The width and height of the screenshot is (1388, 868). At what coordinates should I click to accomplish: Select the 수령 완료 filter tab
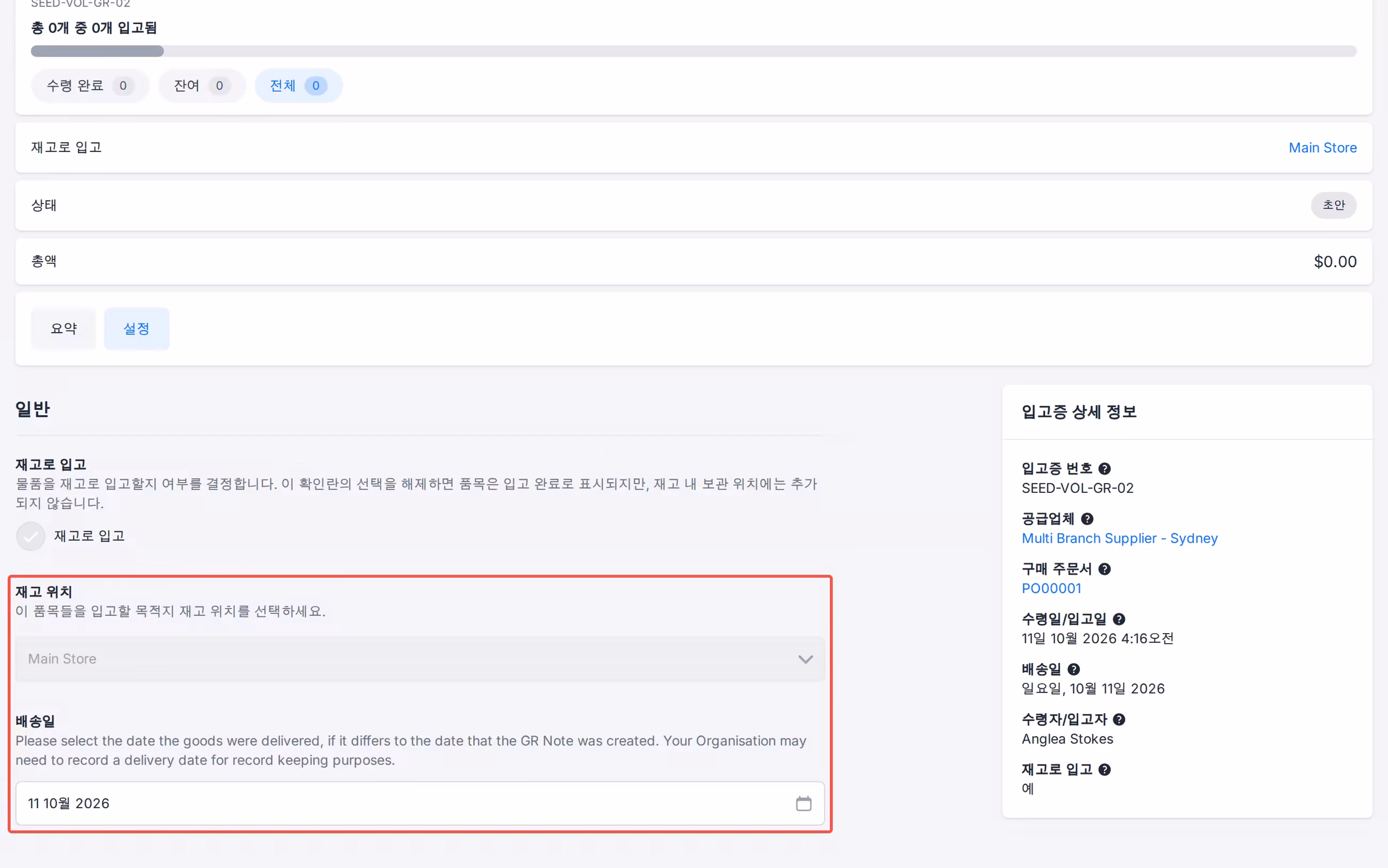(90, 85)
